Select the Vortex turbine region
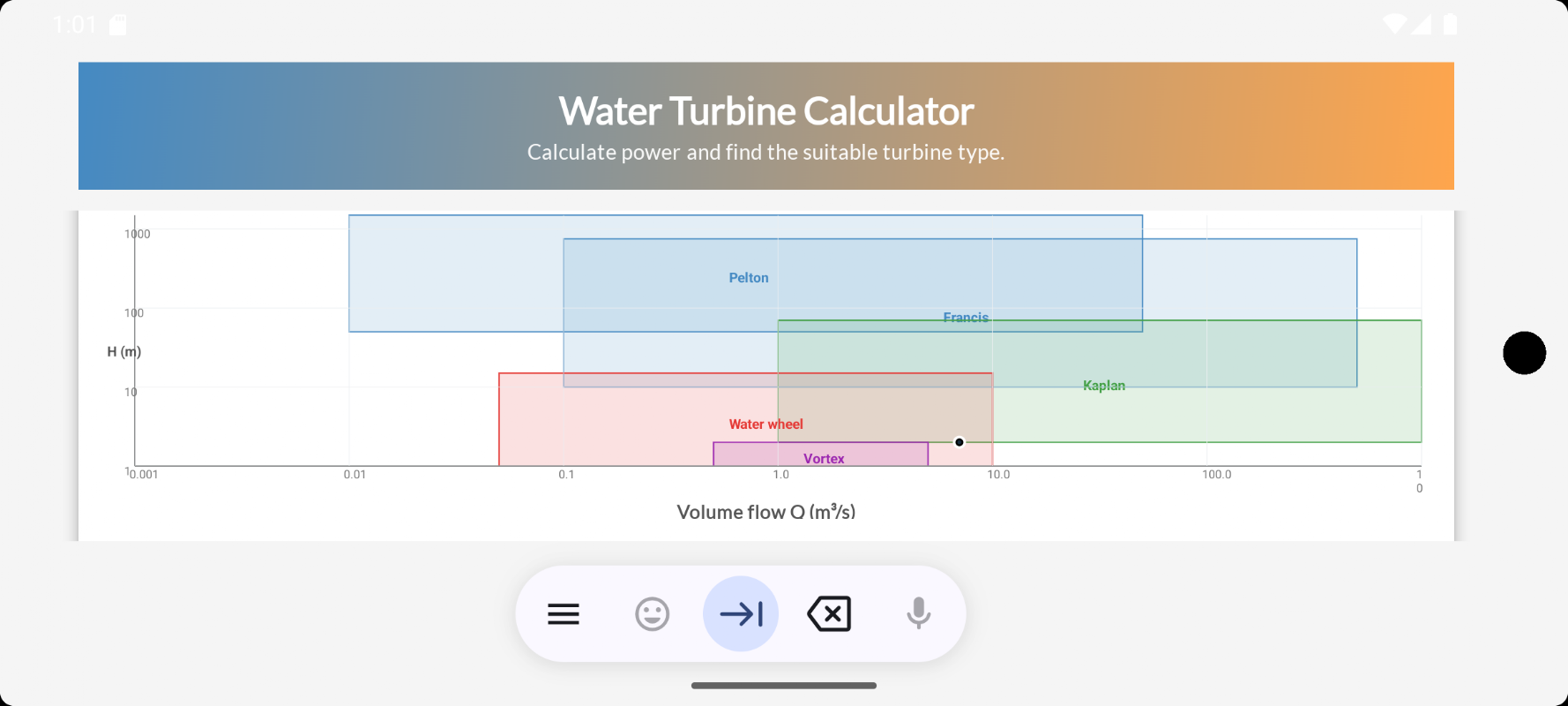This screenshot has height=706, width=1568. click(821, 454)
